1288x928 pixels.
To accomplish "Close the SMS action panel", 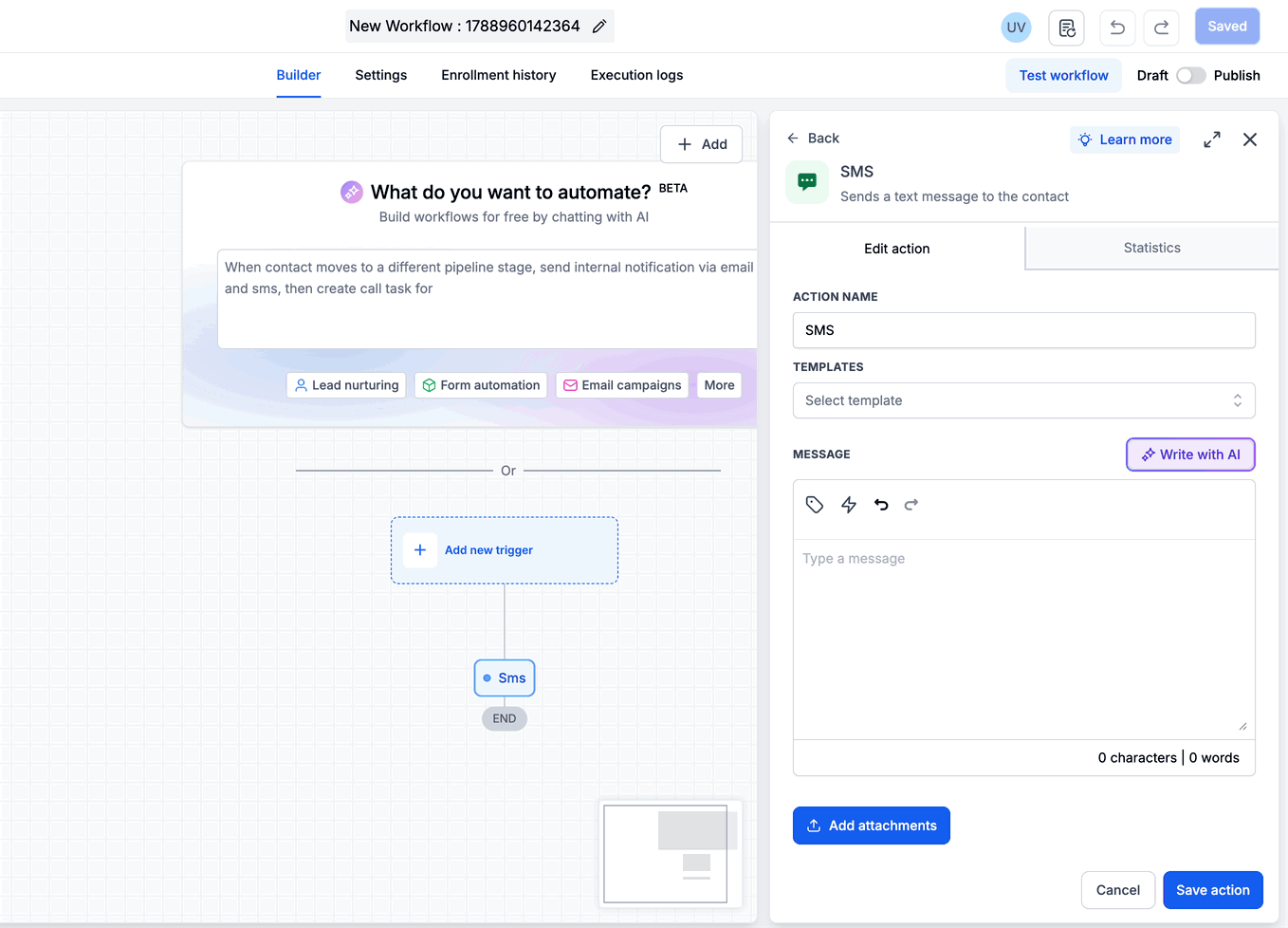I will point(1250,139).
